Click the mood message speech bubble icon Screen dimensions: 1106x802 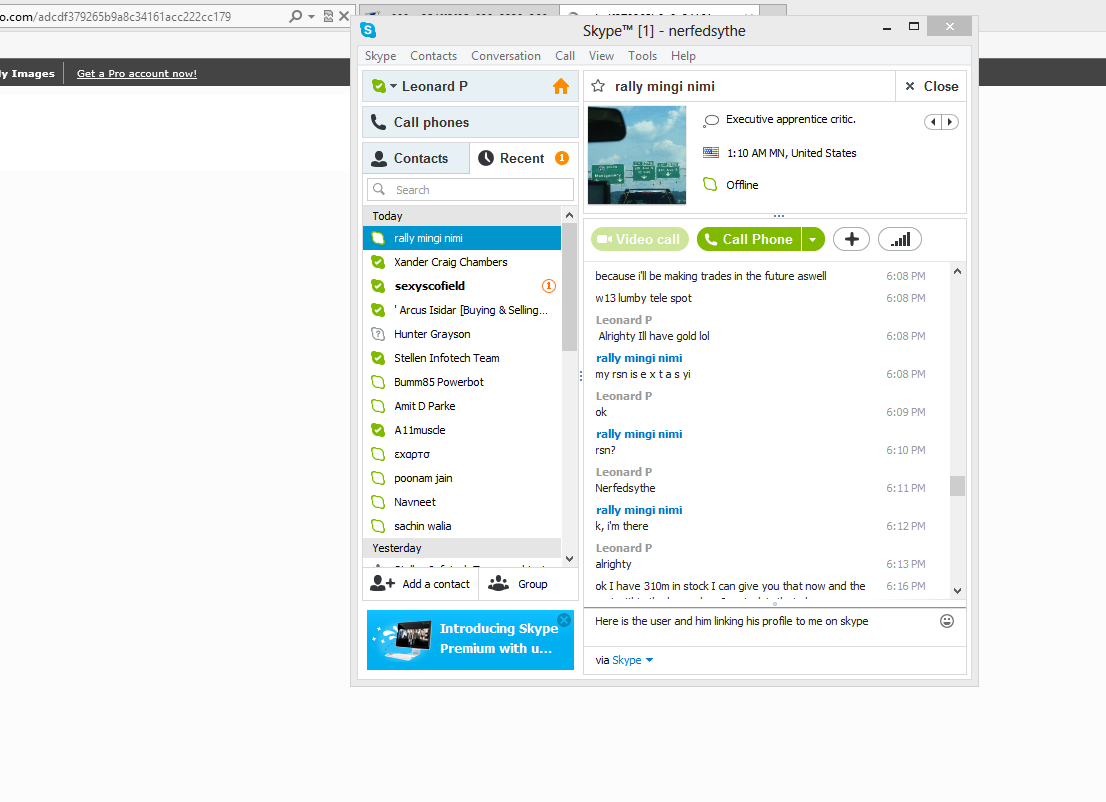pos(711,121)
